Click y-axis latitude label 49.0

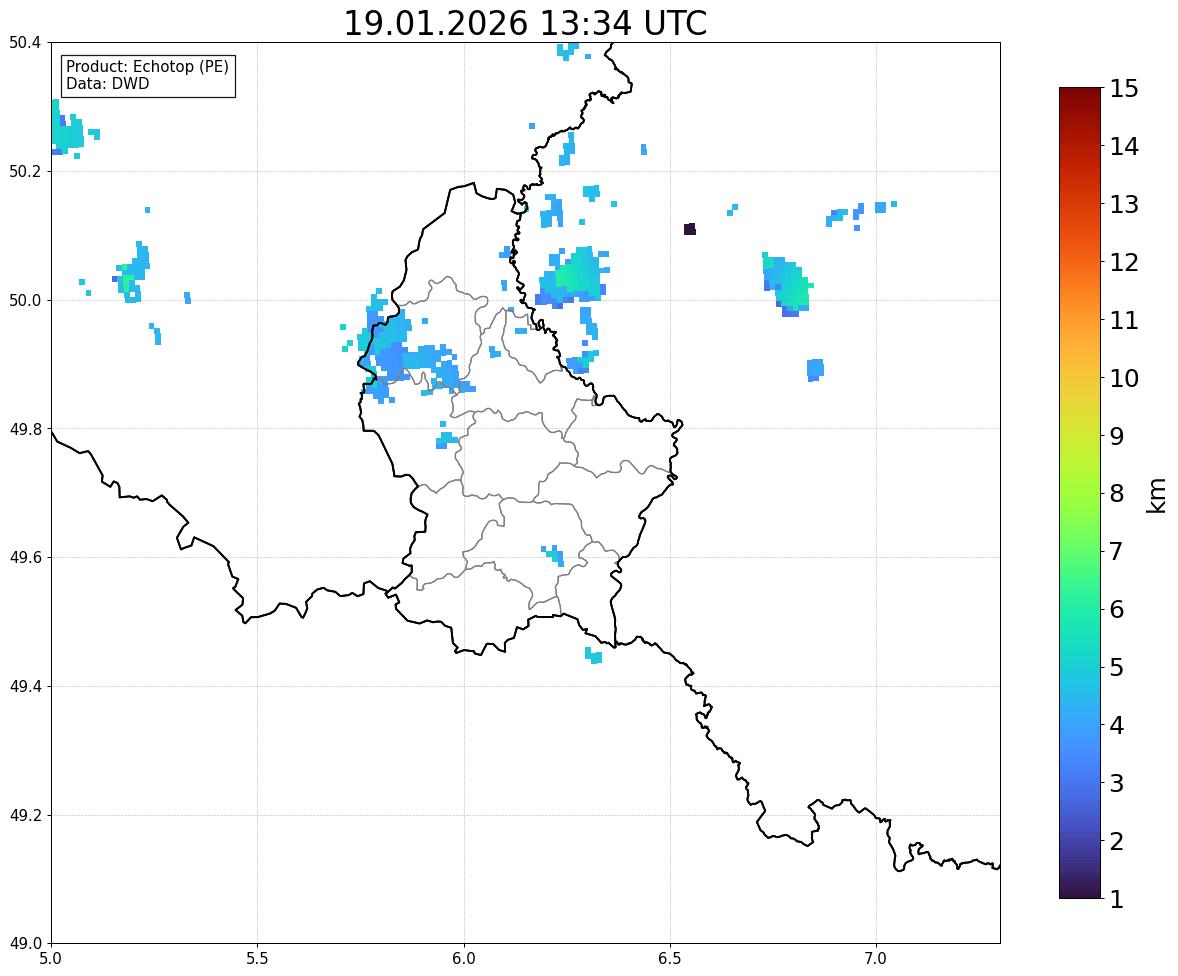[25, 944]
